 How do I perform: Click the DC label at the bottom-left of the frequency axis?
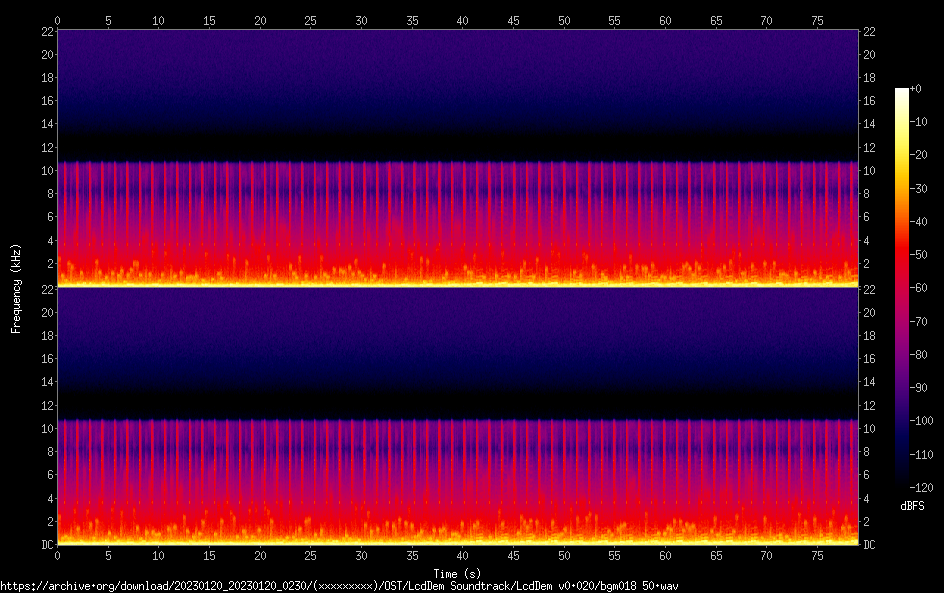pos(47,544)
